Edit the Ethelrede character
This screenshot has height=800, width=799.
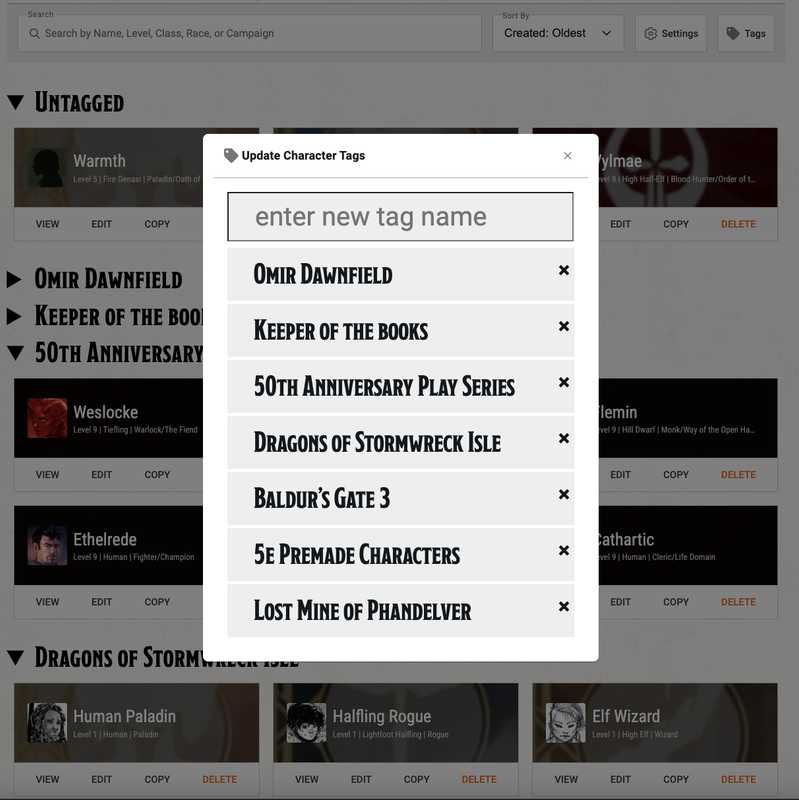point(102,602)
